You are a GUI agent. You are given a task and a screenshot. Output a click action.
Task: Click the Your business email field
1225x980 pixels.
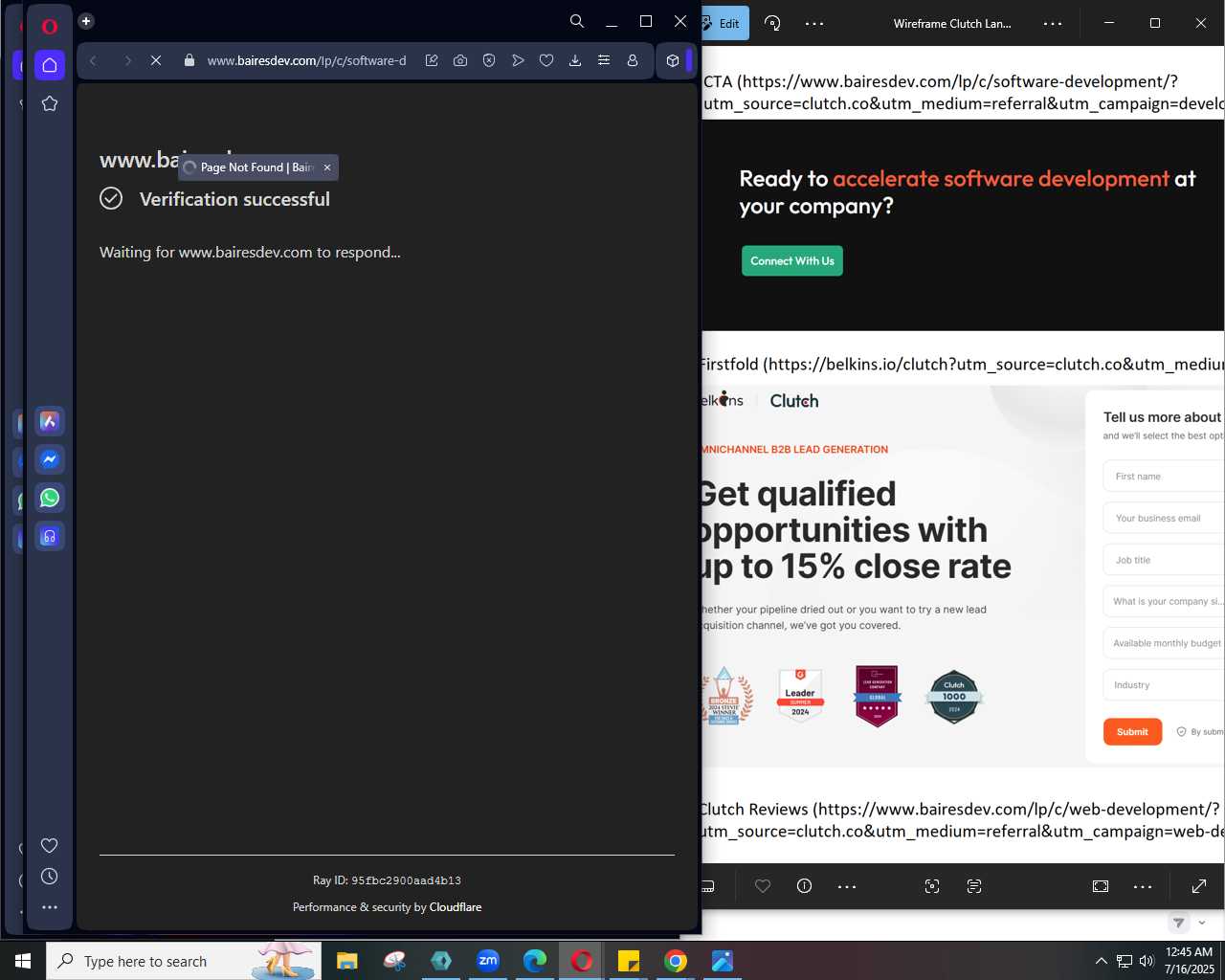[x=1164, y=518]
